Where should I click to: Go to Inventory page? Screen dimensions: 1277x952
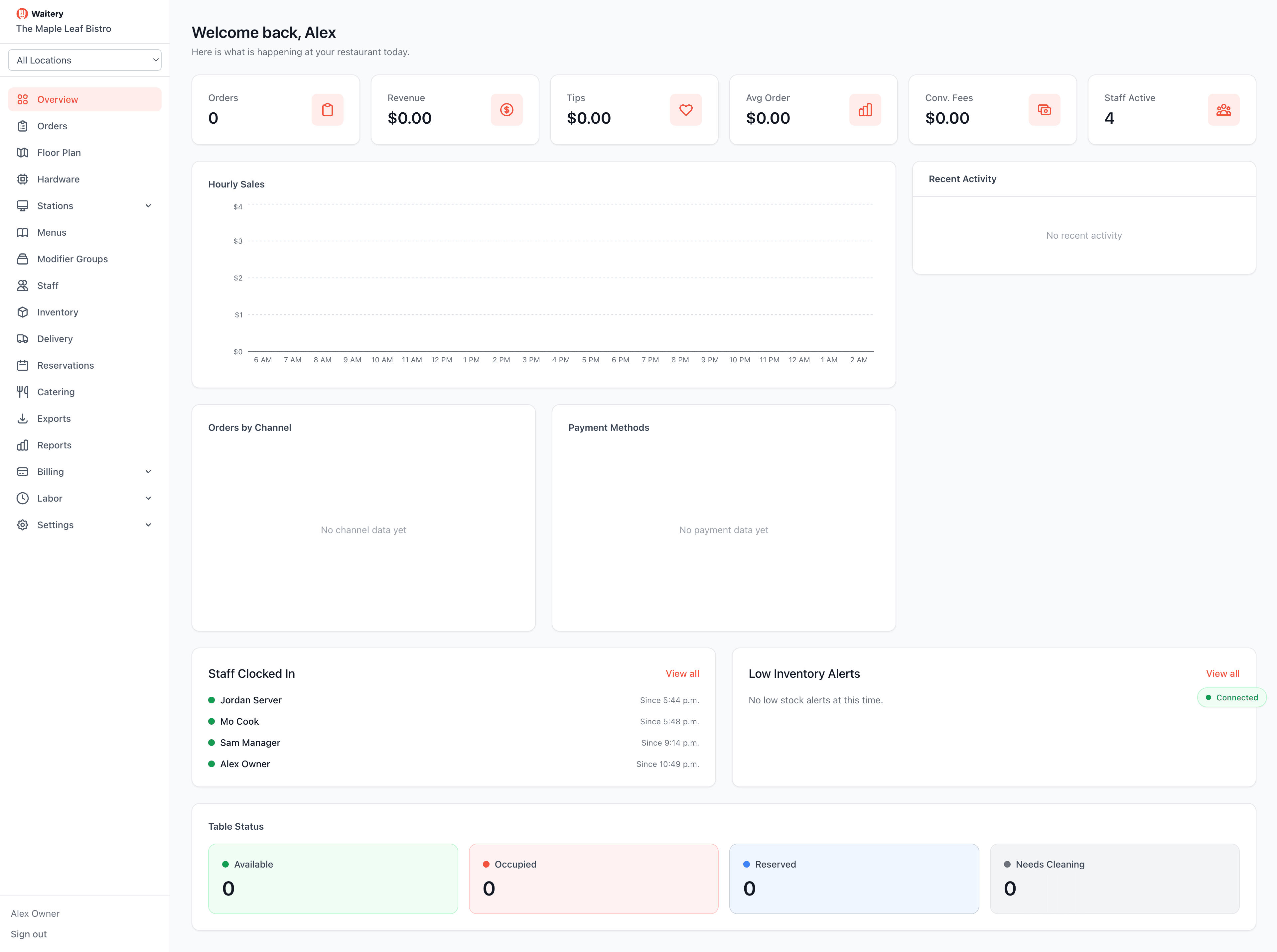(x=85, y=312)
